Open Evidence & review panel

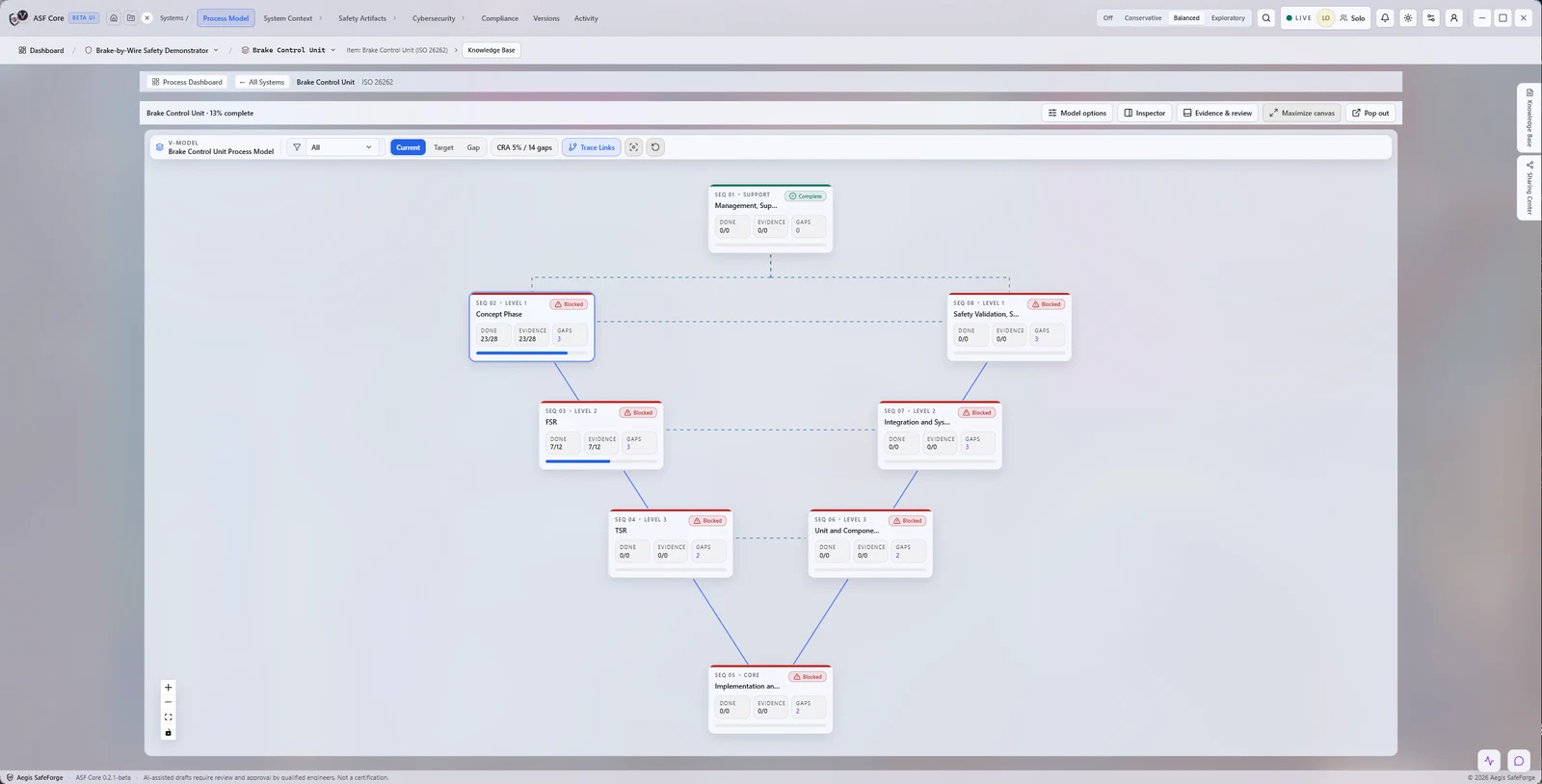click(x=1217, y=113)
